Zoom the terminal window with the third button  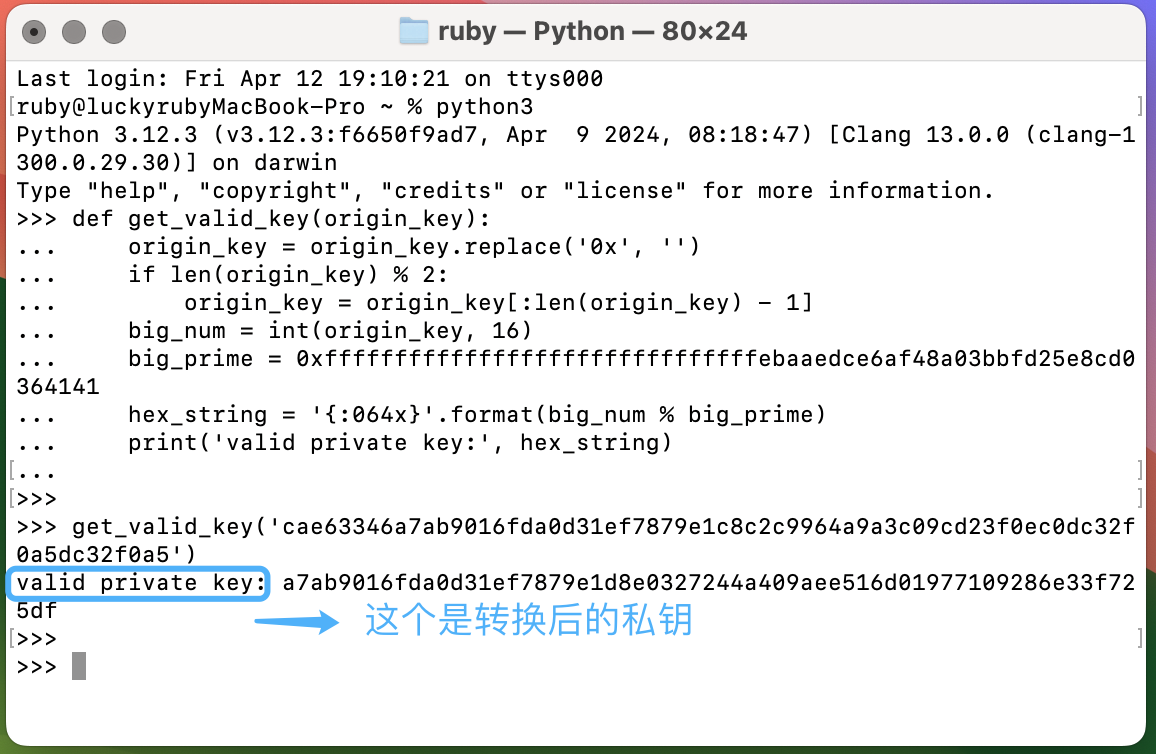114,32
